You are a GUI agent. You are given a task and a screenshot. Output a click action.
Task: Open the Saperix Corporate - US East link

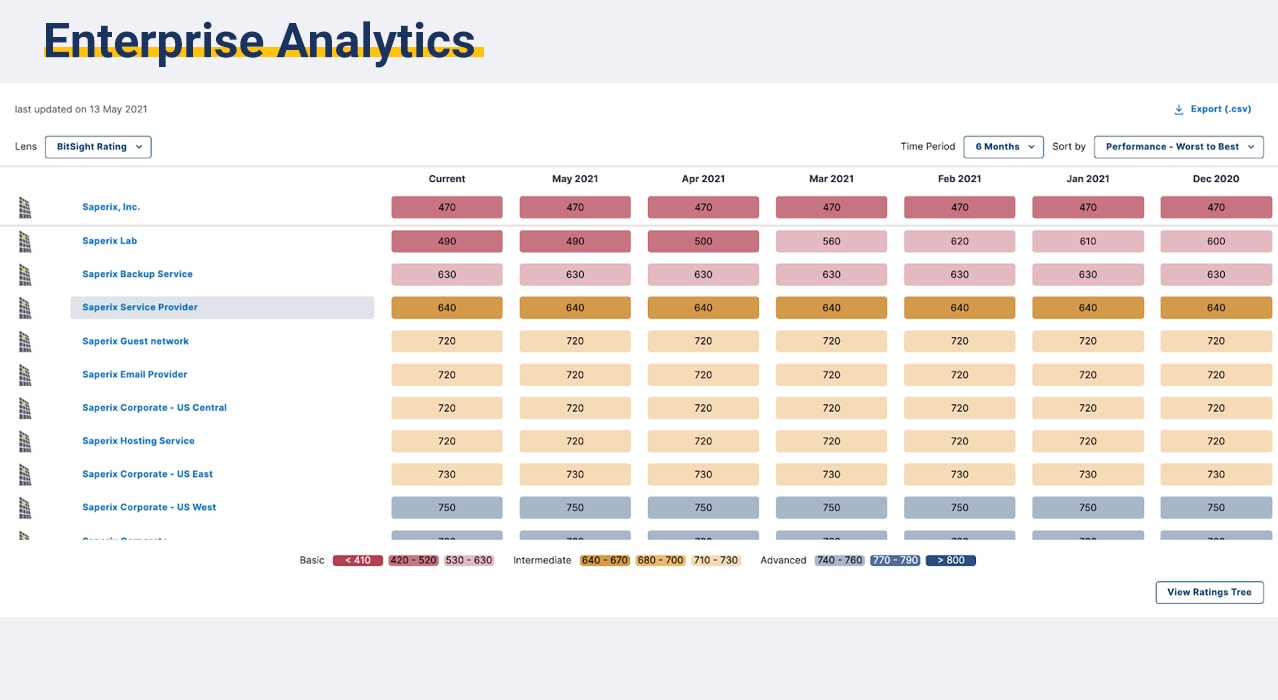click(147, 474)
